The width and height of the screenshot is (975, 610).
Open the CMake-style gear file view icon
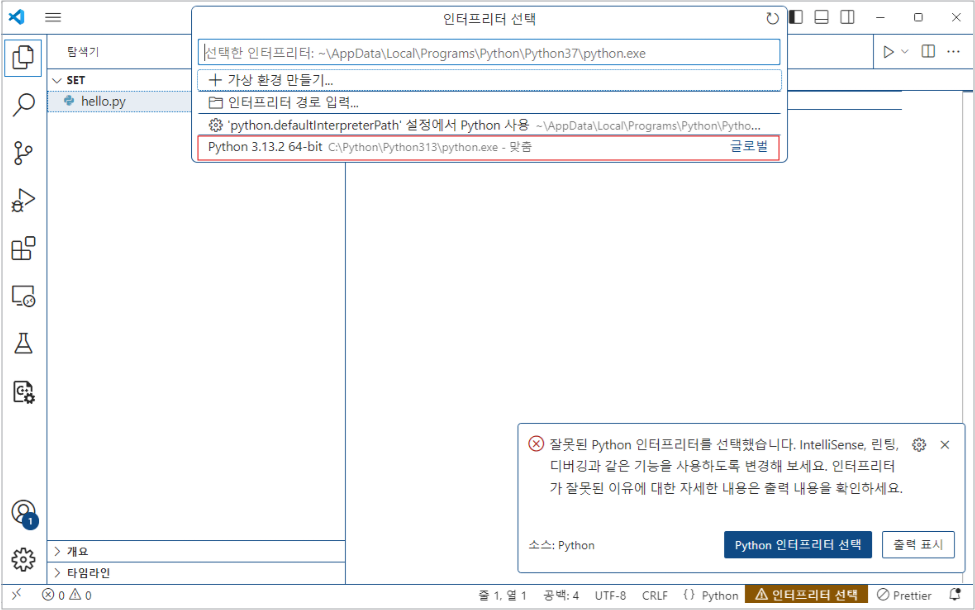click(24, 392)
